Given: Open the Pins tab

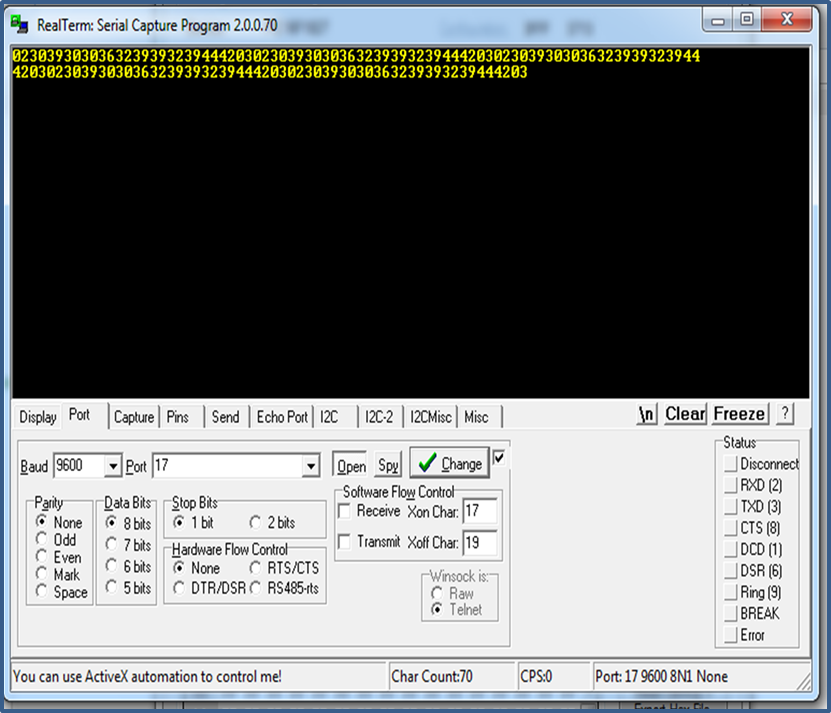Looking at the screenshot, I should click(178, 417).
